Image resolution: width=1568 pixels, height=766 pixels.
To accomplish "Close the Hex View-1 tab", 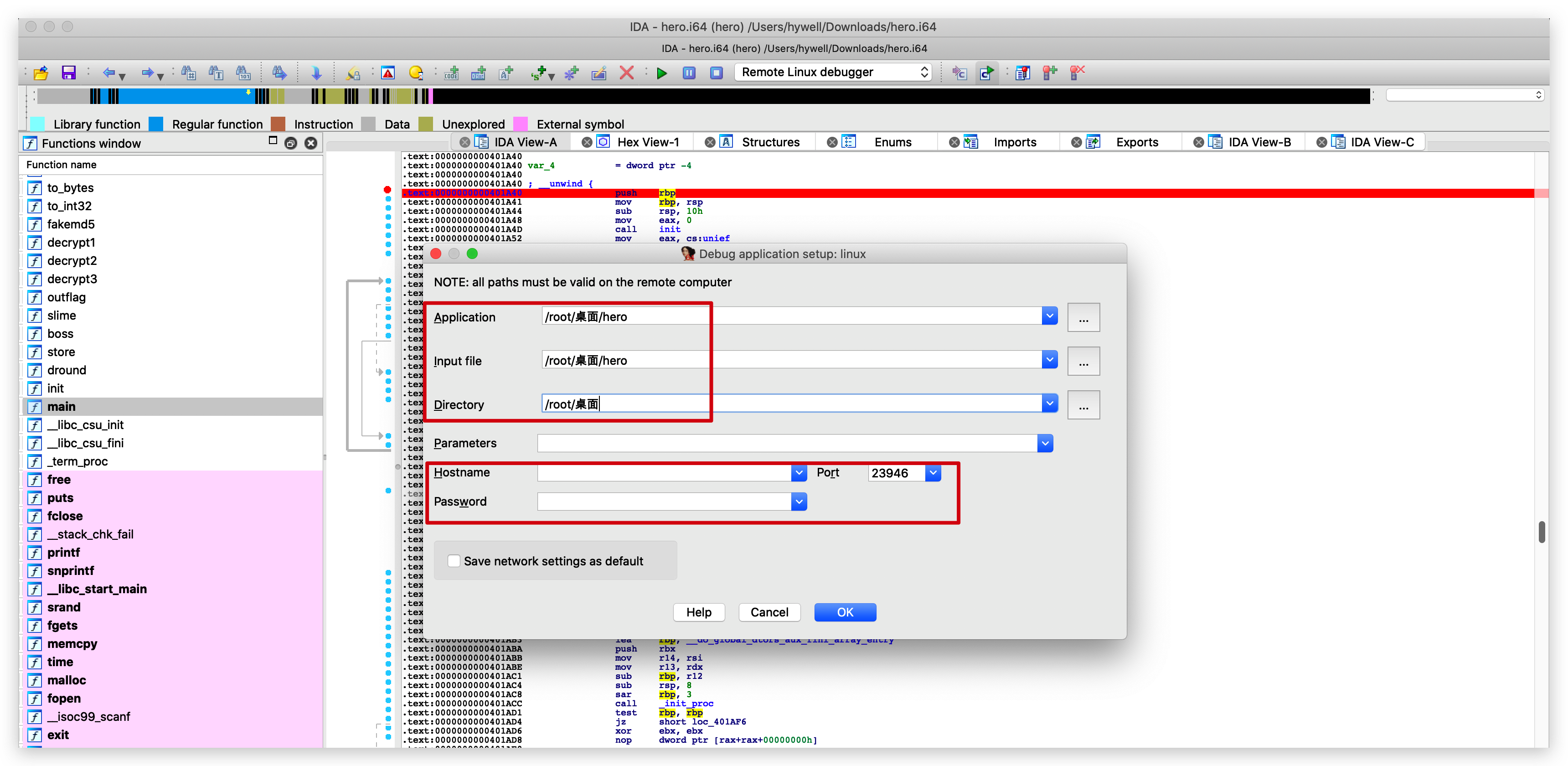I will click(587, 142).
